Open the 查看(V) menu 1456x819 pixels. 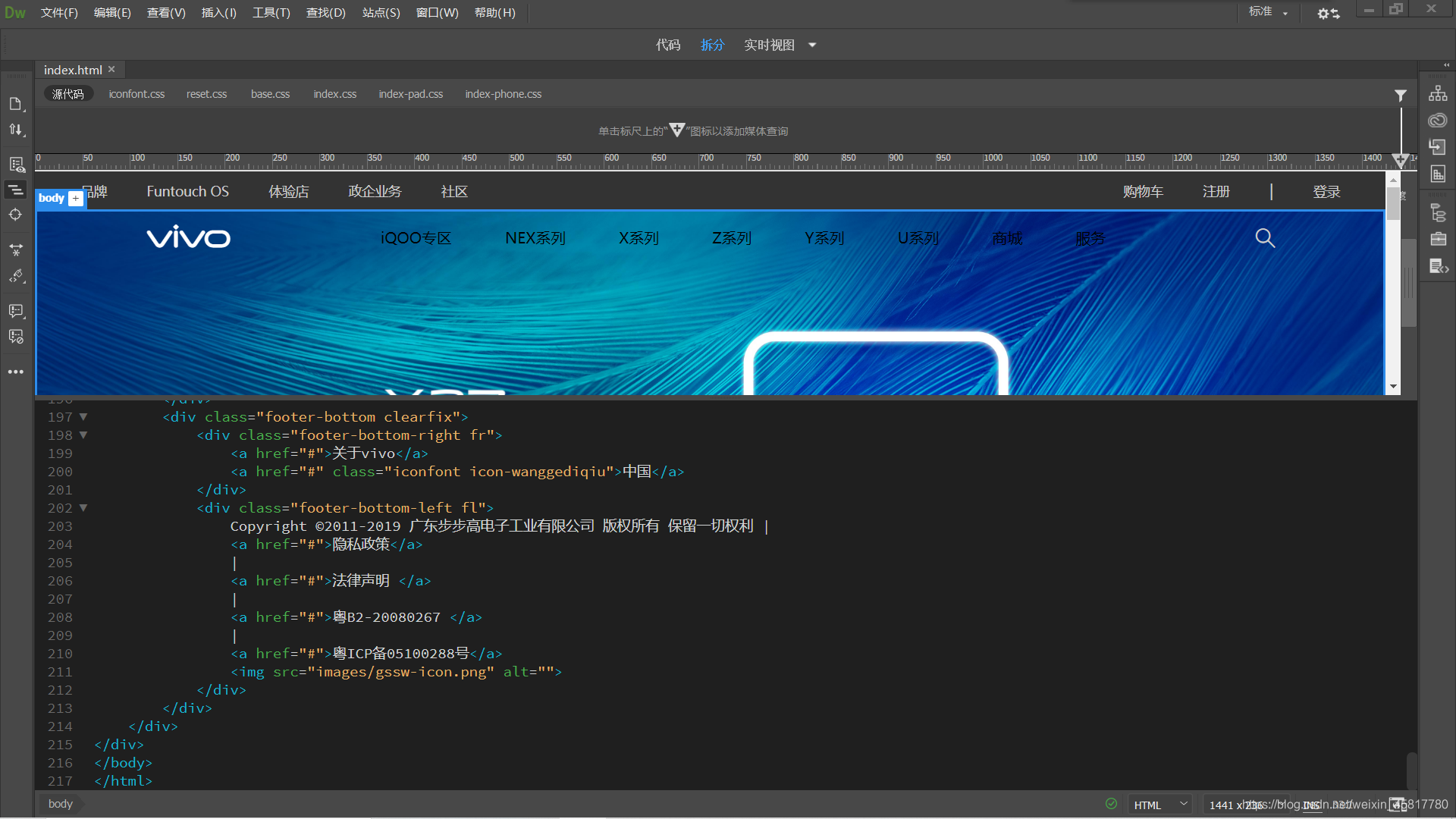(x=166, y=13)
